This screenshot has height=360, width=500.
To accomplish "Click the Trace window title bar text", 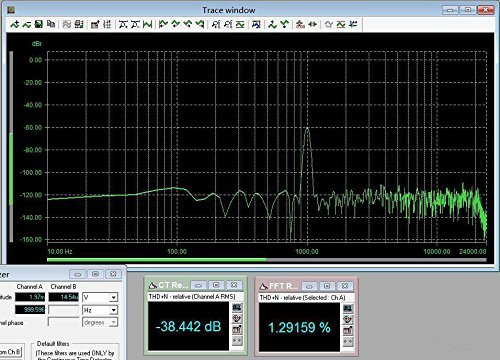I will click(x=229, y=10).
